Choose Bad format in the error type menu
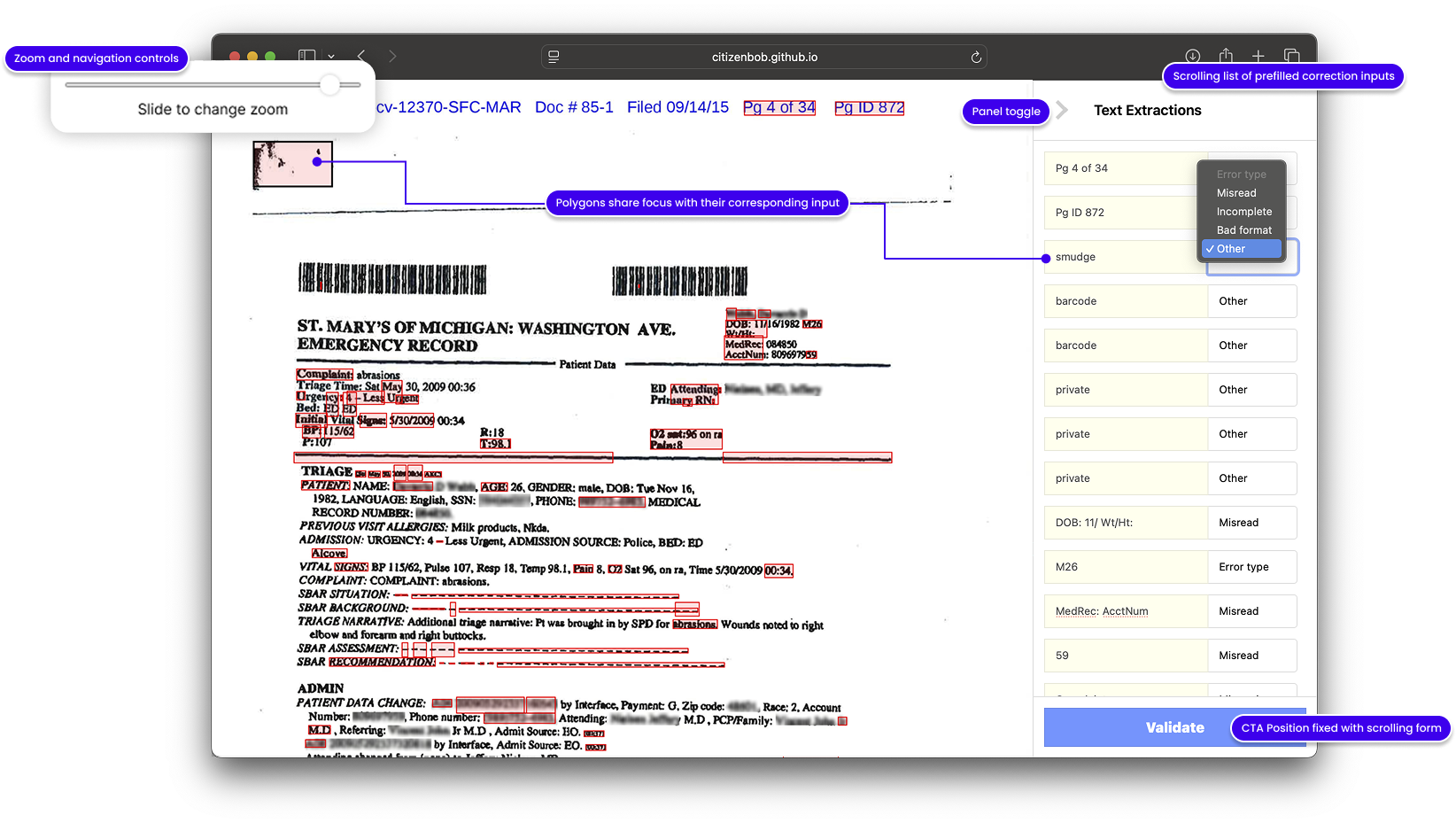Image resolution: width=1456 pixels, height=823 pixels. [1243, 230]
